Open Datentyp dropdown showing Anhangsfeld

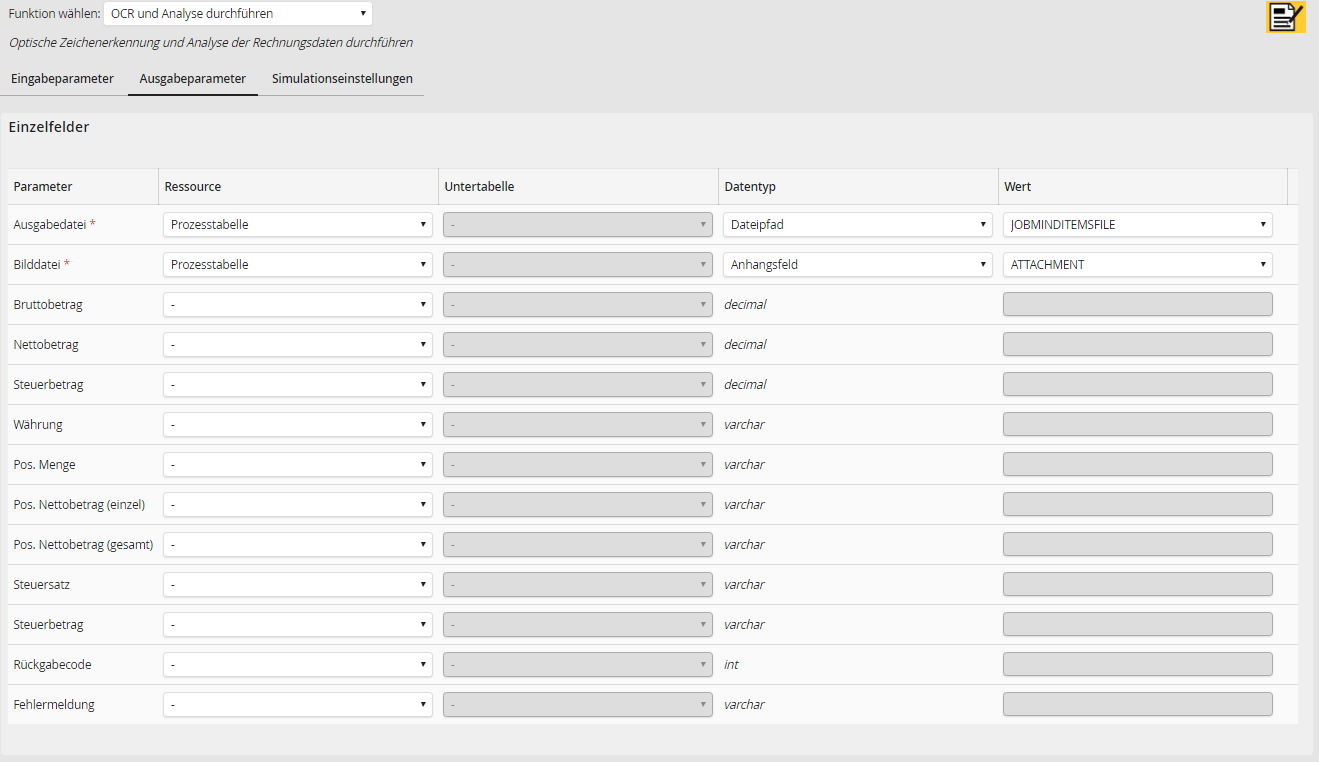[x=858, y=265]
